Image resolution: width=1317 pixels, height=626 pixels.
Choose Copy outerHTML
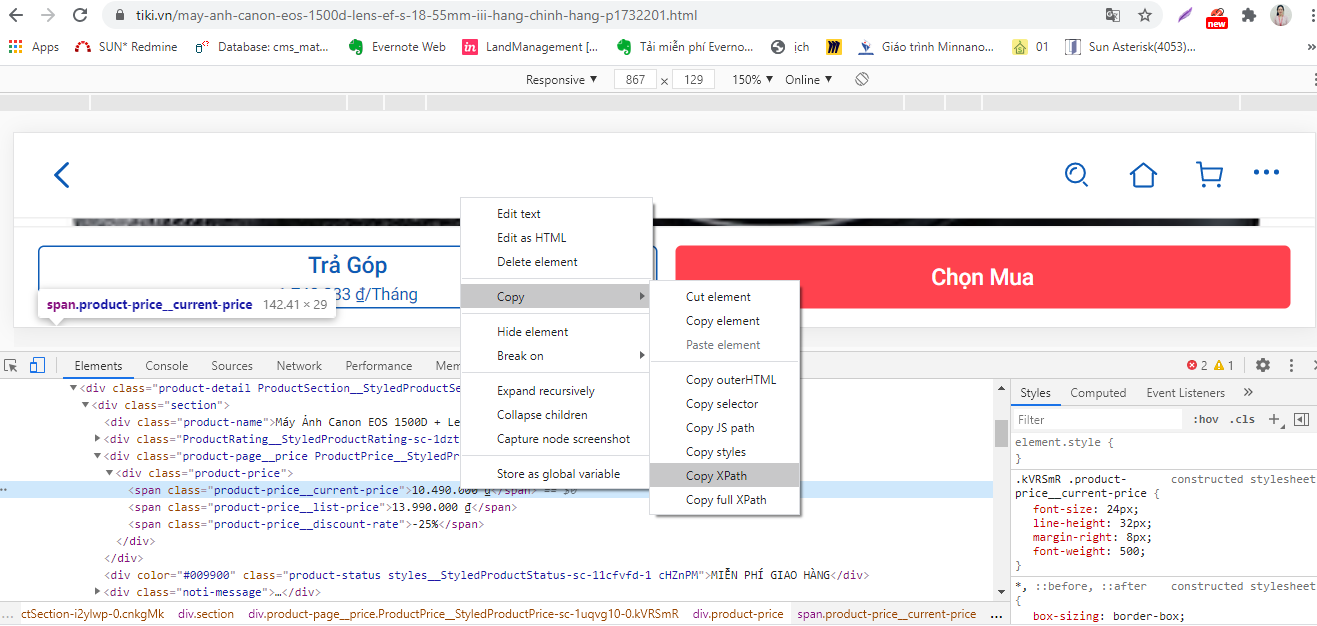(x=725, y=380)
